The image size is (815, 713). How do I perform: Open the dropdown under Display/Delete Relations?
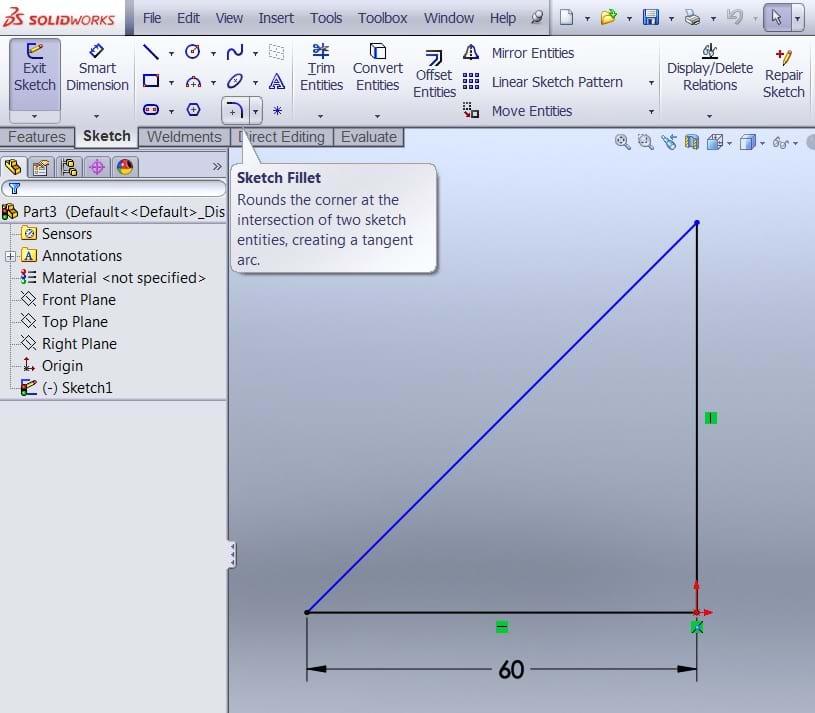pos(709,115)
